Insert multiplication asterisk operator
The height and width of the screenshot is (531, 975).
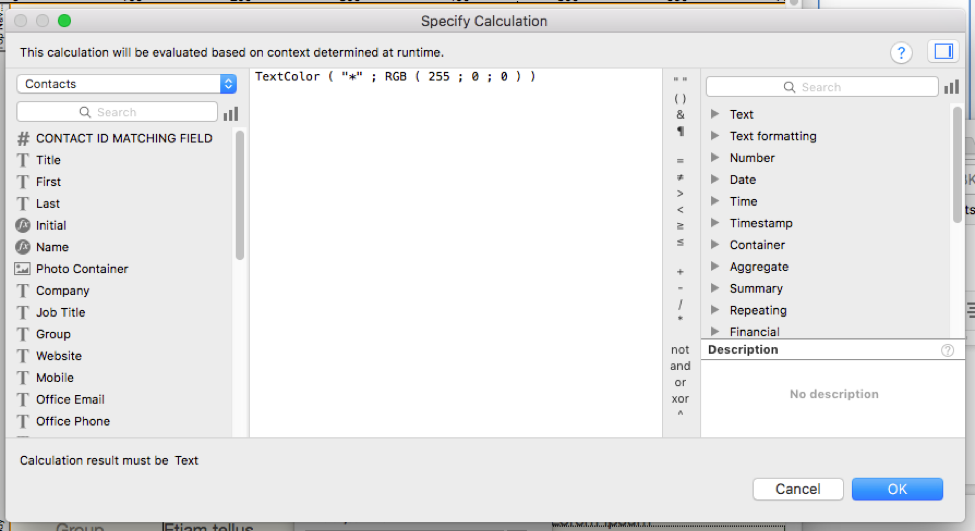click(x=680, y=319)
